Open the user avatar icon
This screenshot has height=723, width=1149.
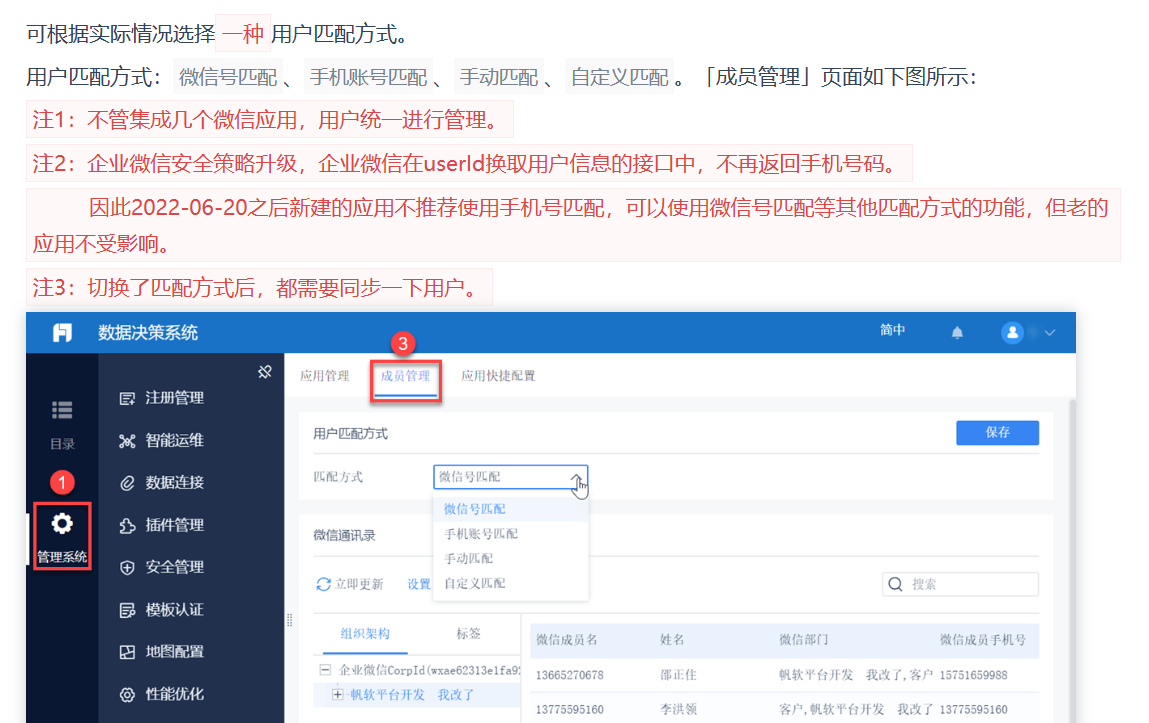coord(1012,333)
